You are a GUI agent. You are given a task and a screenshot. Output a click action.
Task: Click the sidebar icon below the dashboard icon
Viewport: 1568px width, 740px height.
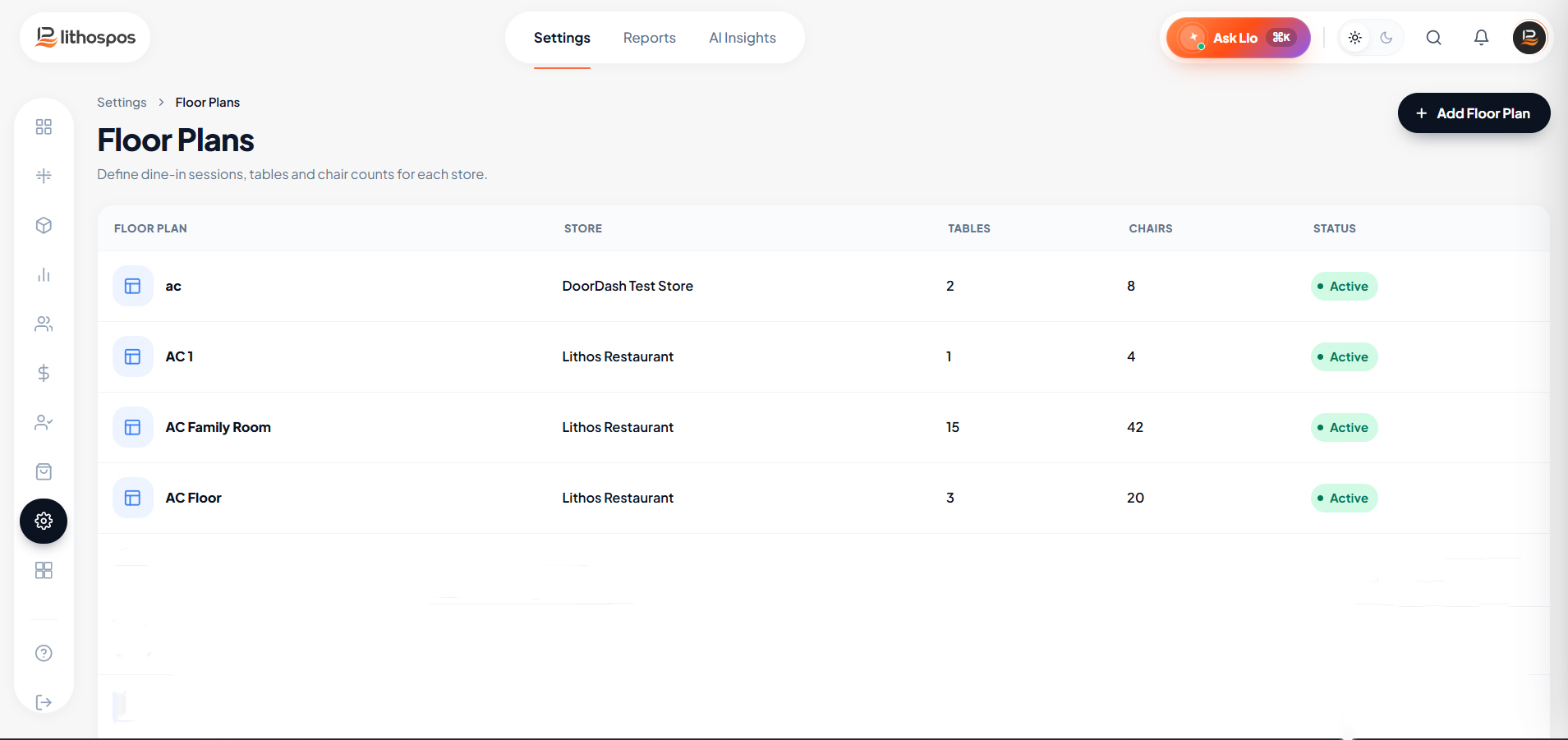44,176
